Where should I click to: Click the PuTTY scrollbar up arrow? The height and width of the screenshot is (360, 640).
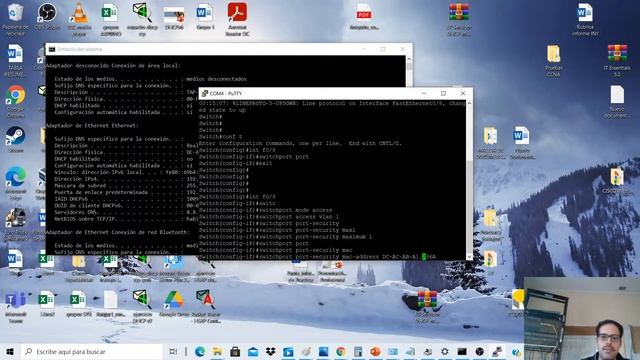(469, 103)
